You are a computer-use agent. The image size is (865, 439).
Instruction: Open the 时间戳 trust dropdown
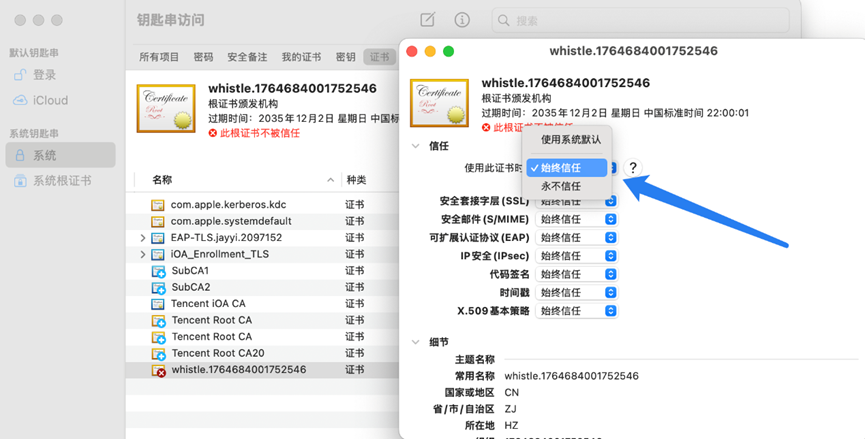point(576,292)
